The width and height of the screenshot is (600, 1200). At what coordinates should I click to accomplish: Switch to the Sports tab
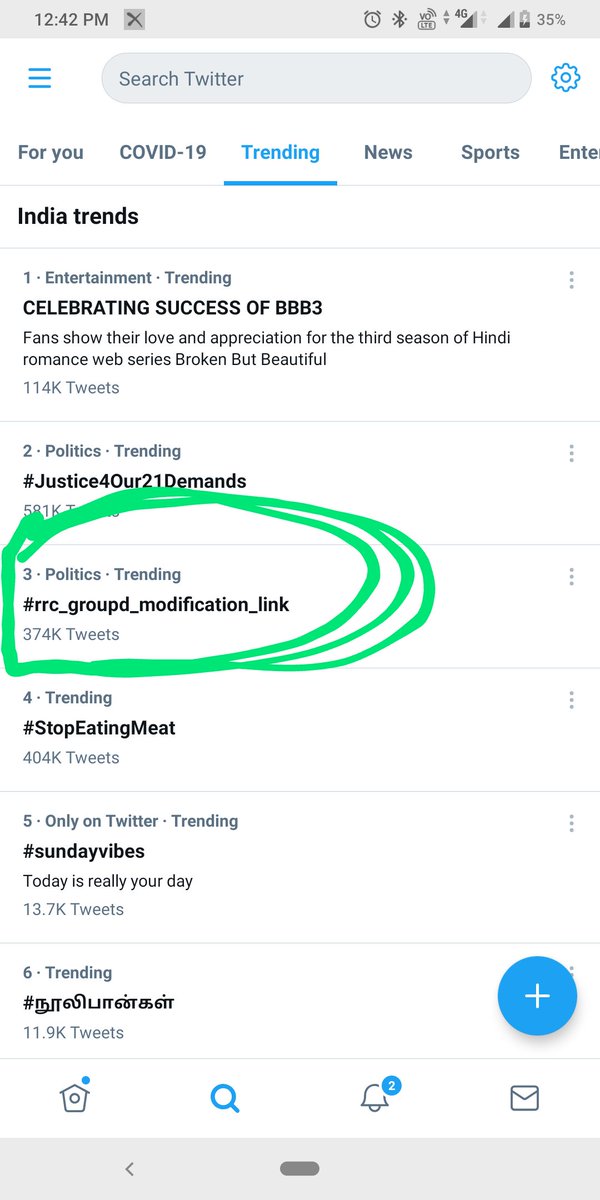pyautogui.click(x=490, y=152)
